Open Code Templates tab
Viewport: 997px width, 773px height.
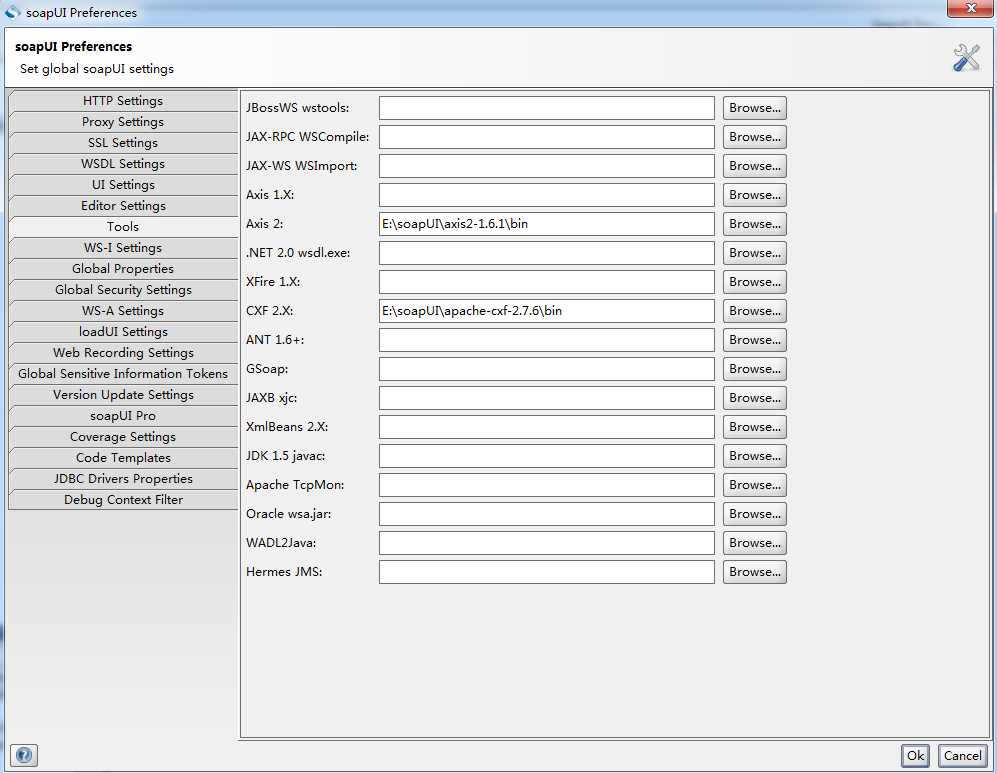click(123, 457)
